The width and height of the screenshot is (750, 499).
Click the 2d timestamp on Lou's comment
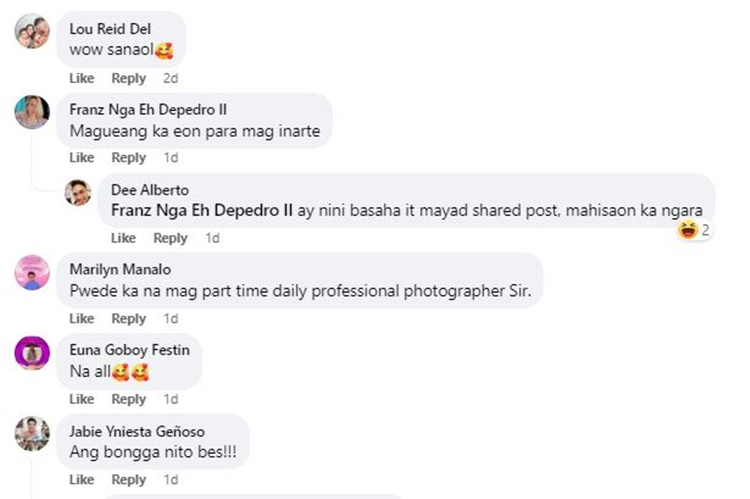point(170,78)
